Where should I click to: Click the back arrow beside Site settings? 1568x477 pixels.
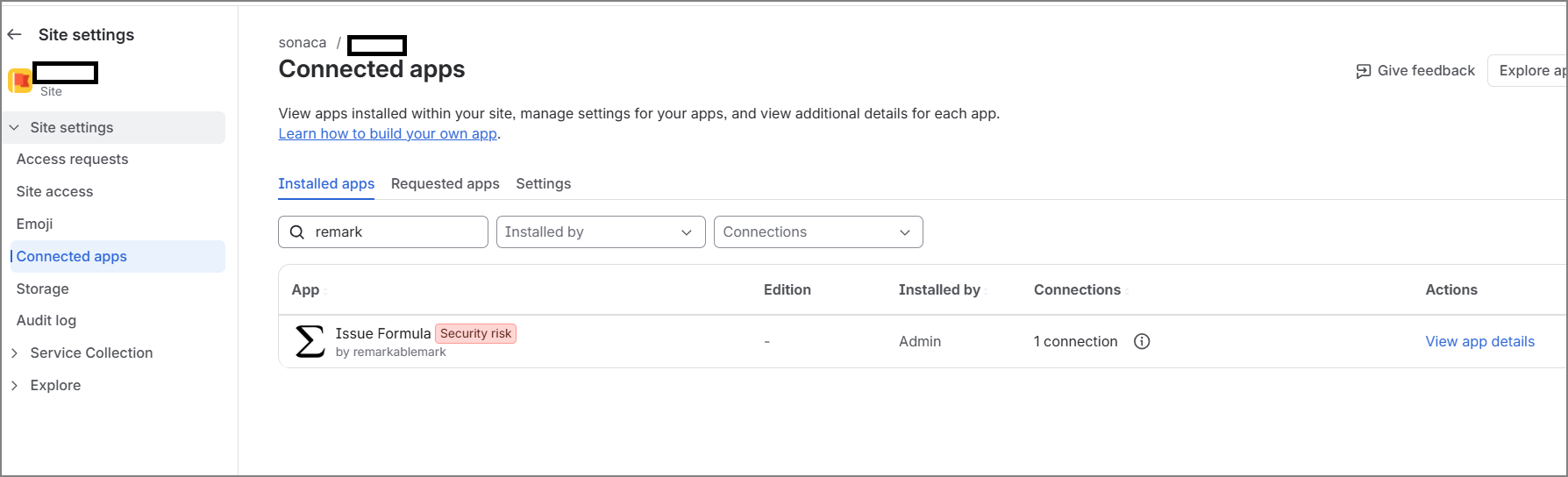(14, 35)
